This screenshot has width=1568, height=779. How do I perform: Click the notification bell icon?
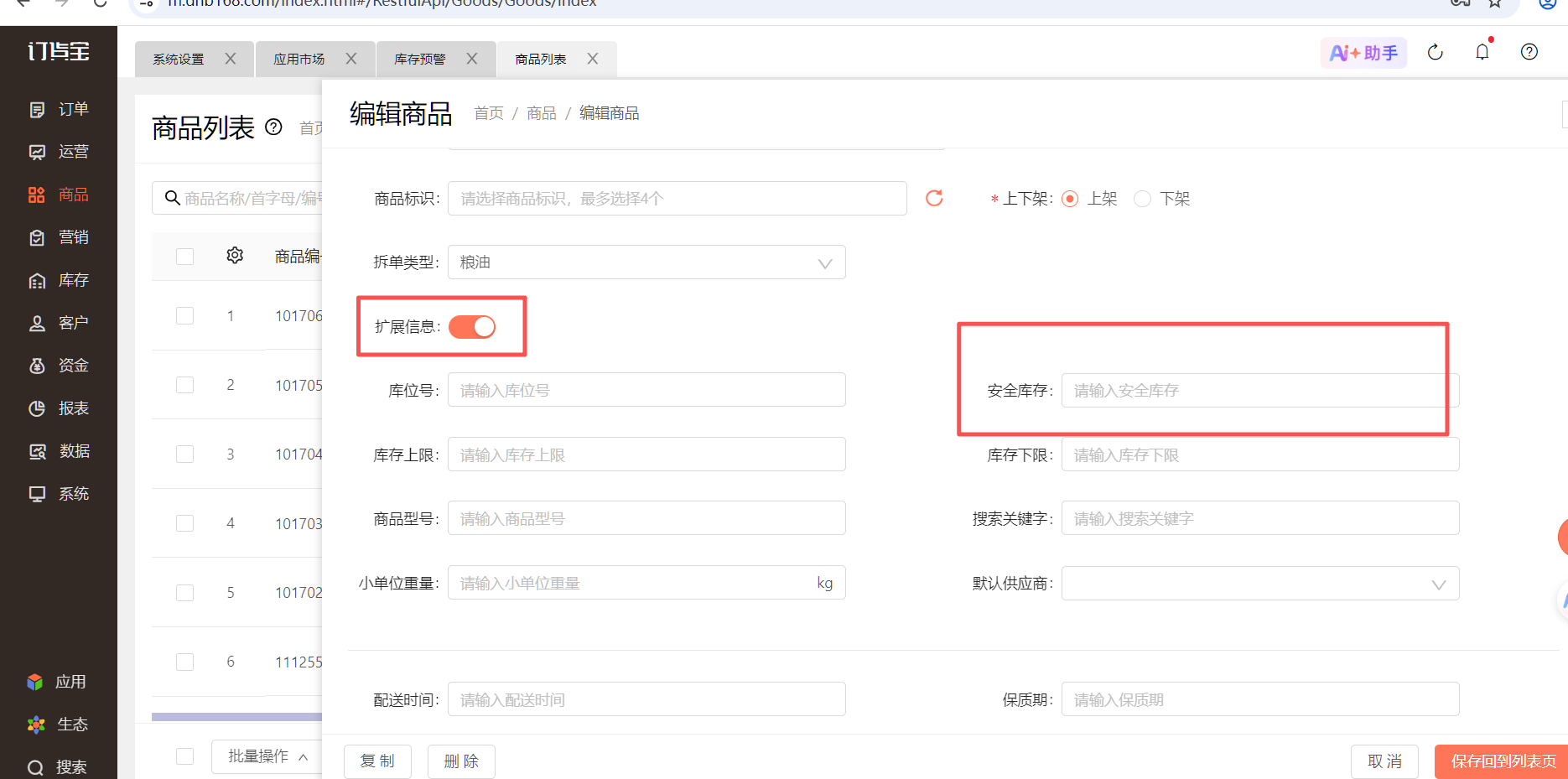pyautogui.click(x=1482, y=52)
